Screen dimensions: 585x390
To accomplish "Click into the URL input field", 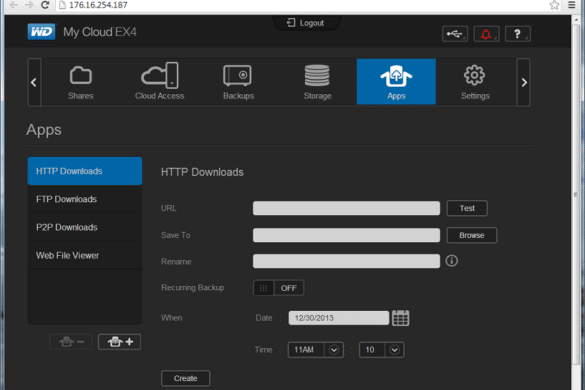I will (346, 208).
